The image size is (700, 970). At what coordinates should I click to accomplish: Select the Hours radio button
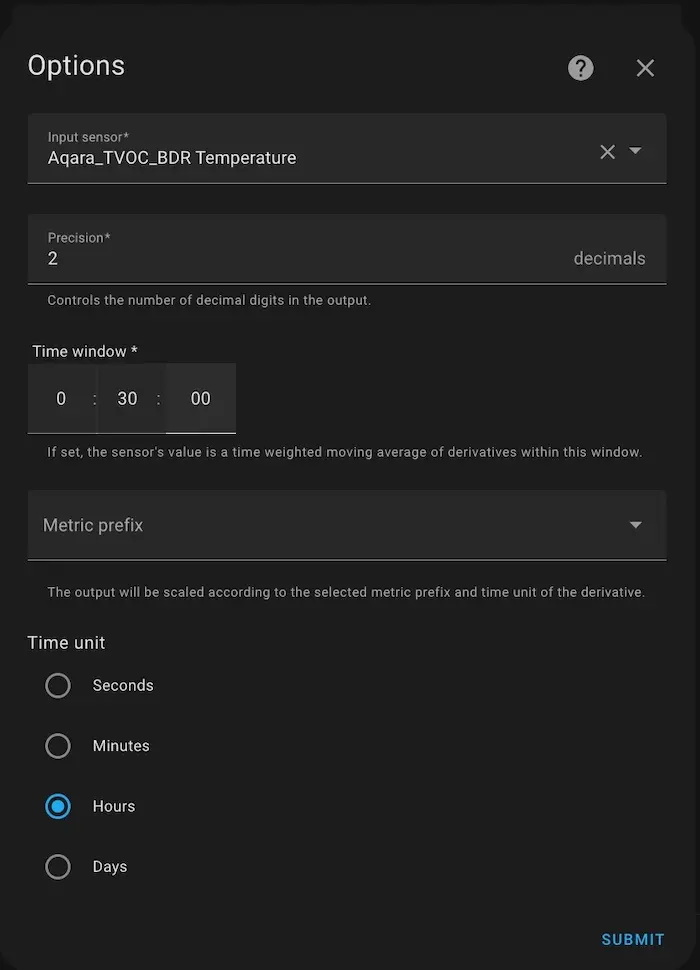tap(58, 806)
